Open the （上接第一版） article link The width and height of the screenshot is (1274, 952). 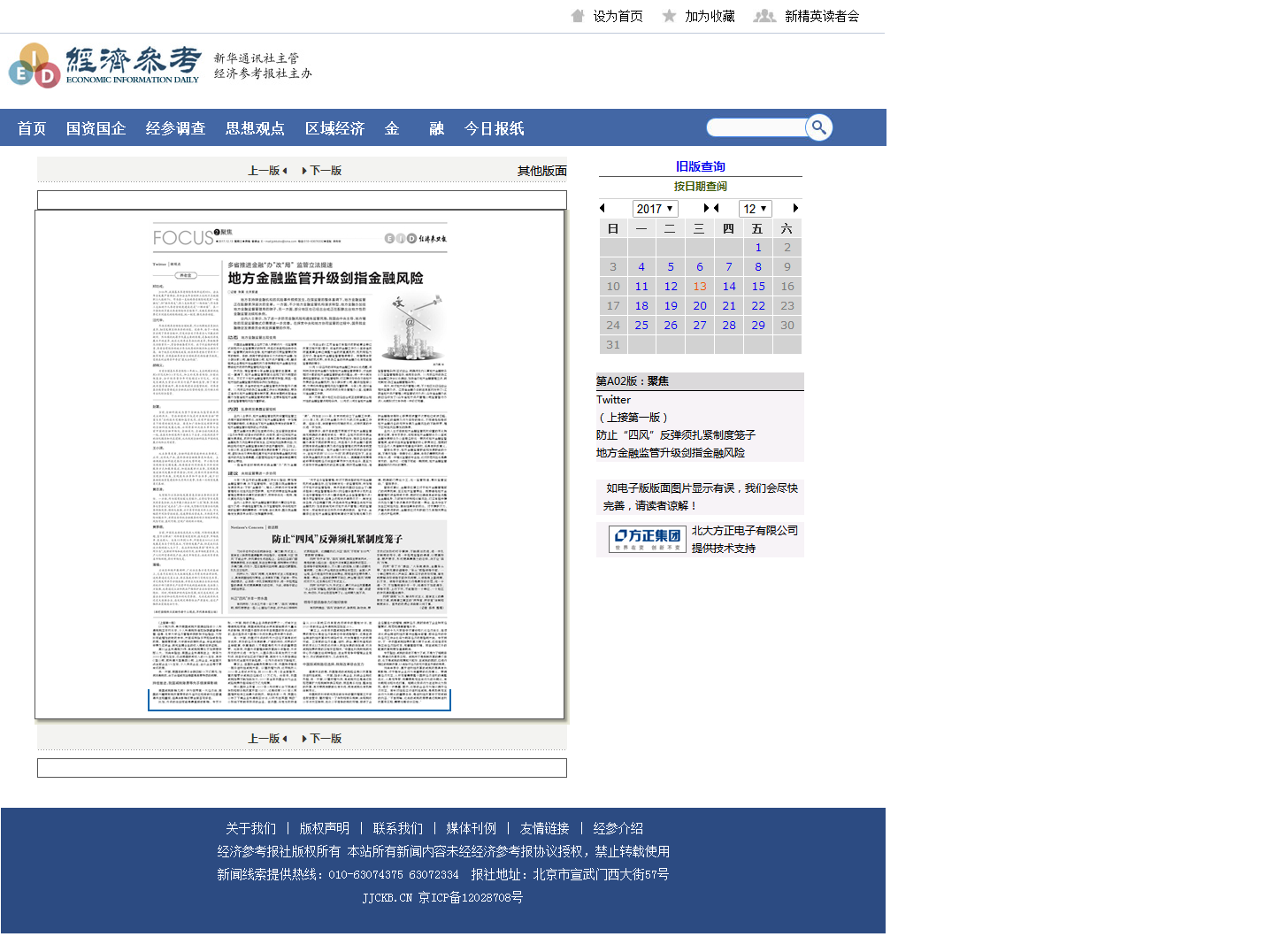pyautogui.click(x=633, y=418)
